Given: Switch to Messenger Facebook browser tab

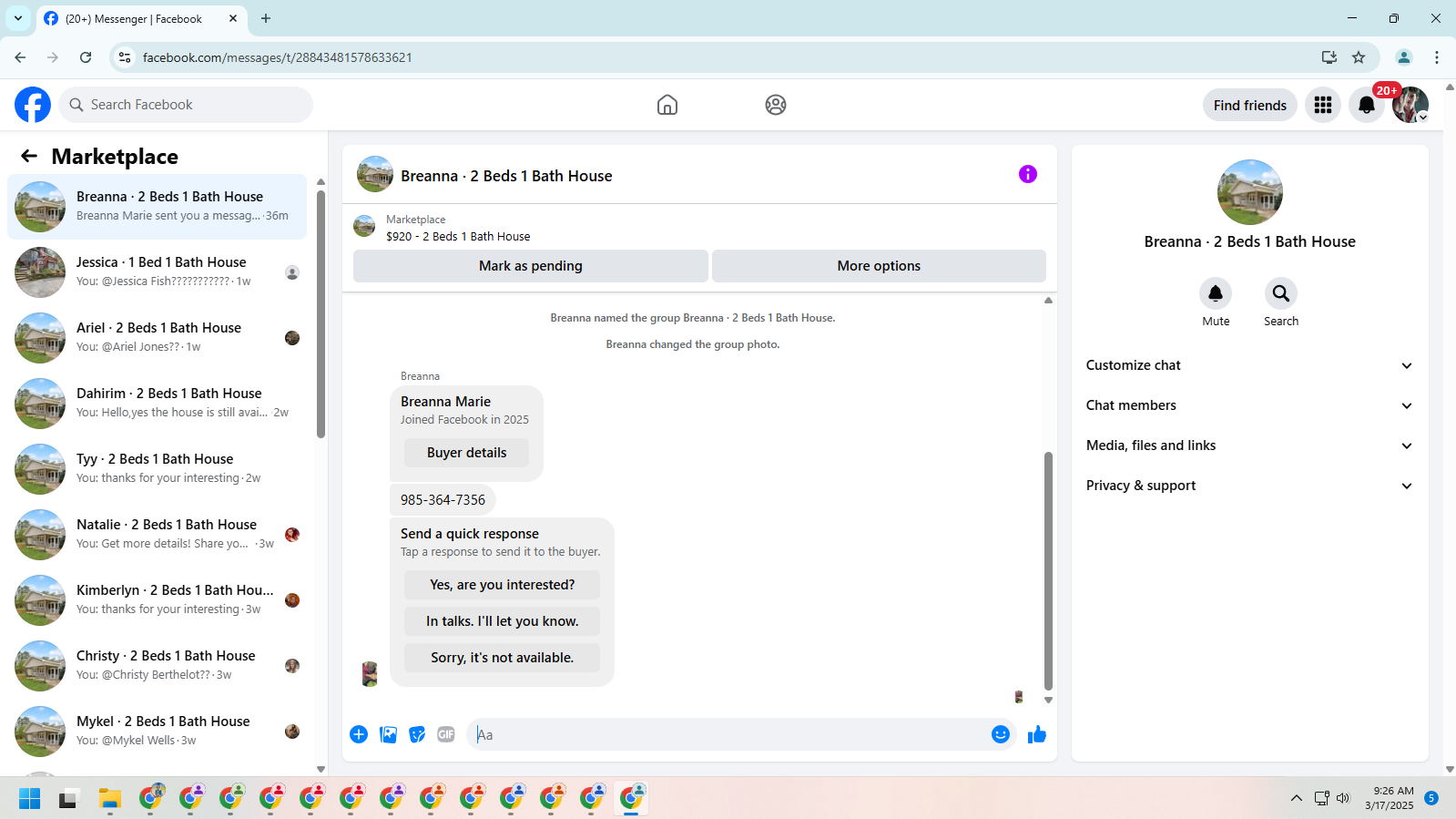Looking at the screenshot, I should click(x=141, y=19).
